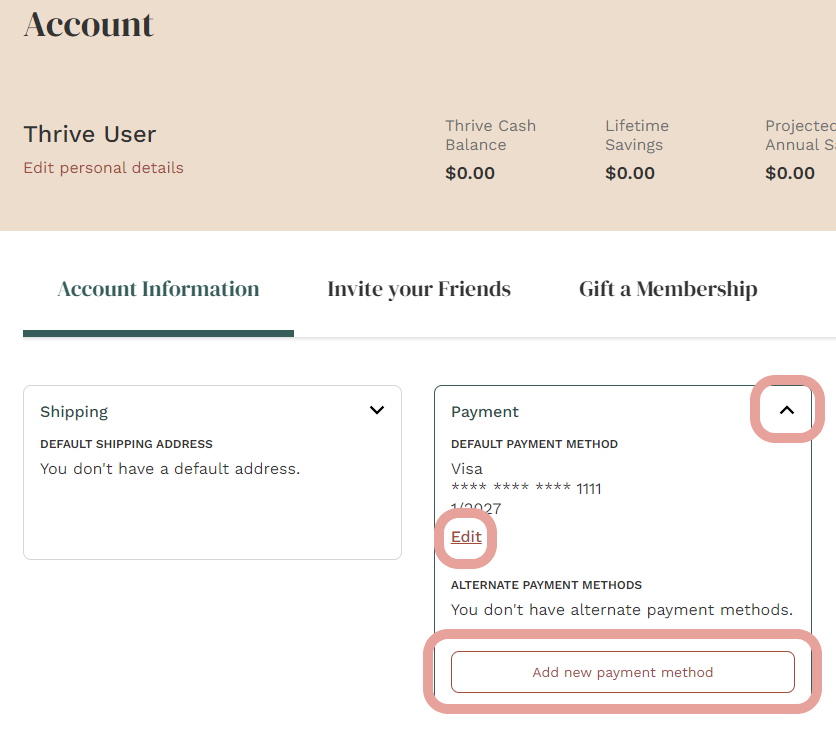Screen dimensions: 836x732
Task: Click the Thrive Cash Balance amount
Action: click(469, 172)
